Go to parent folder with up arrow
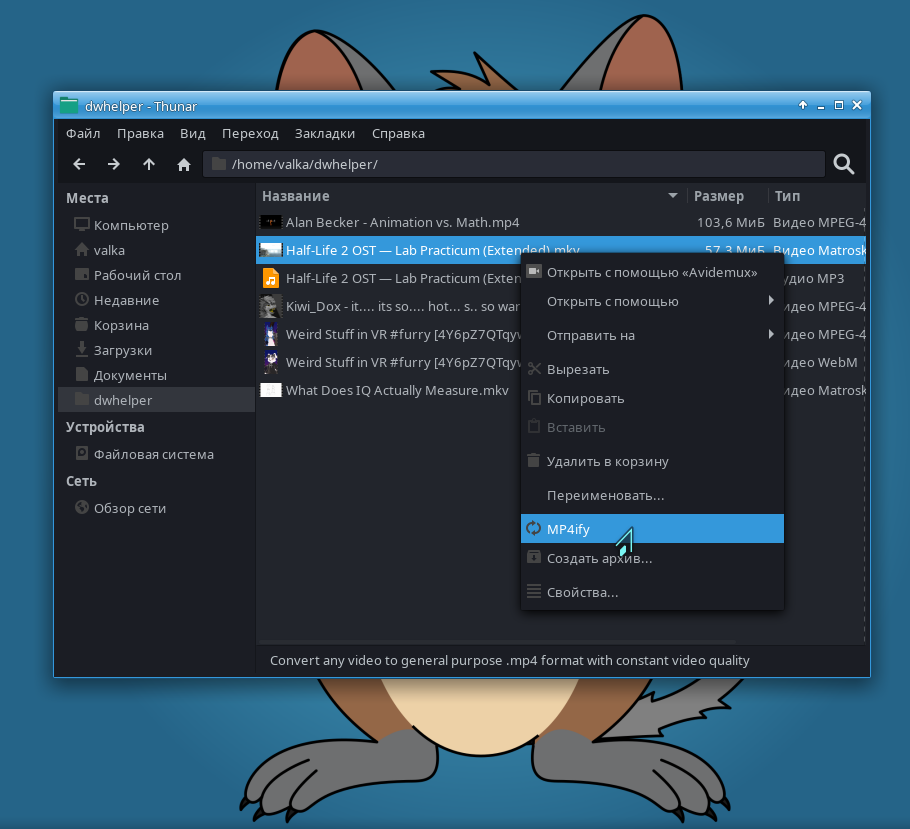The image size is (910, 829). (149, 164)
